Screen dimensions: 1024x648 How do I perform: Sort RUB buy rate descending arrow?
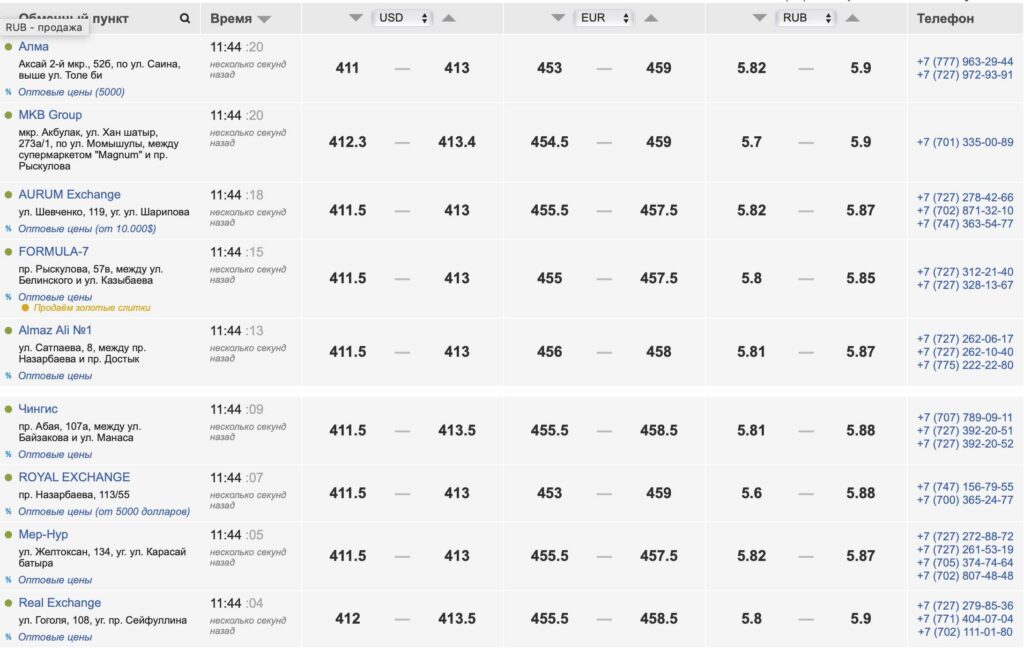coord(760,18)
